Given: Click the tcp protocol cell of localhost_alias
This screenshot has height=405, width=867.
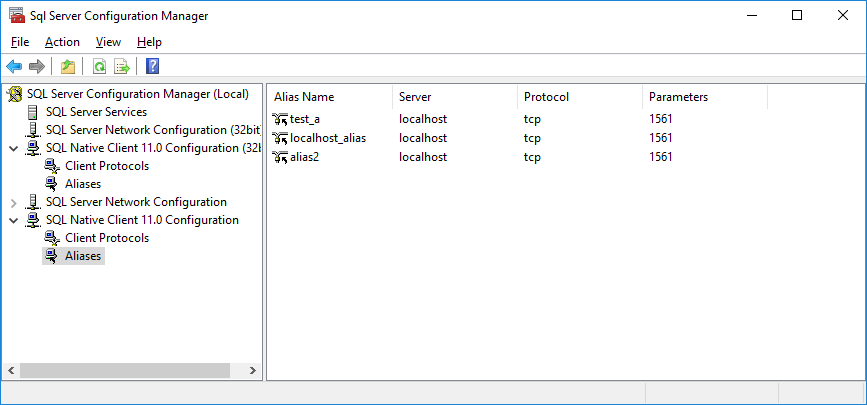Looking at the screenshot, I should pyautogui.click(x=532, y=138).
